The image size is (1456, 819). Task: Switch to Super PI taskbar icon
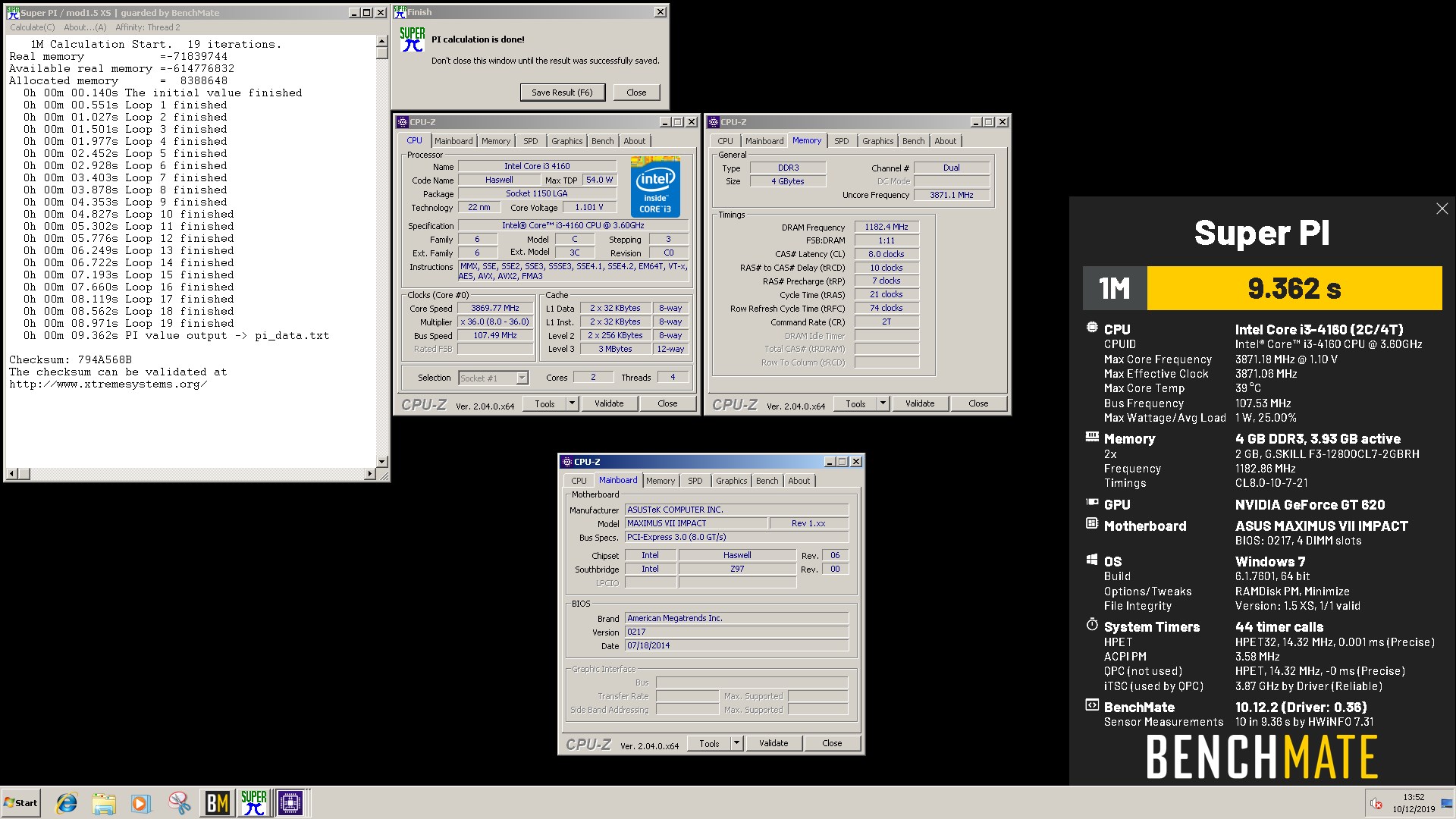click(254, 802)
